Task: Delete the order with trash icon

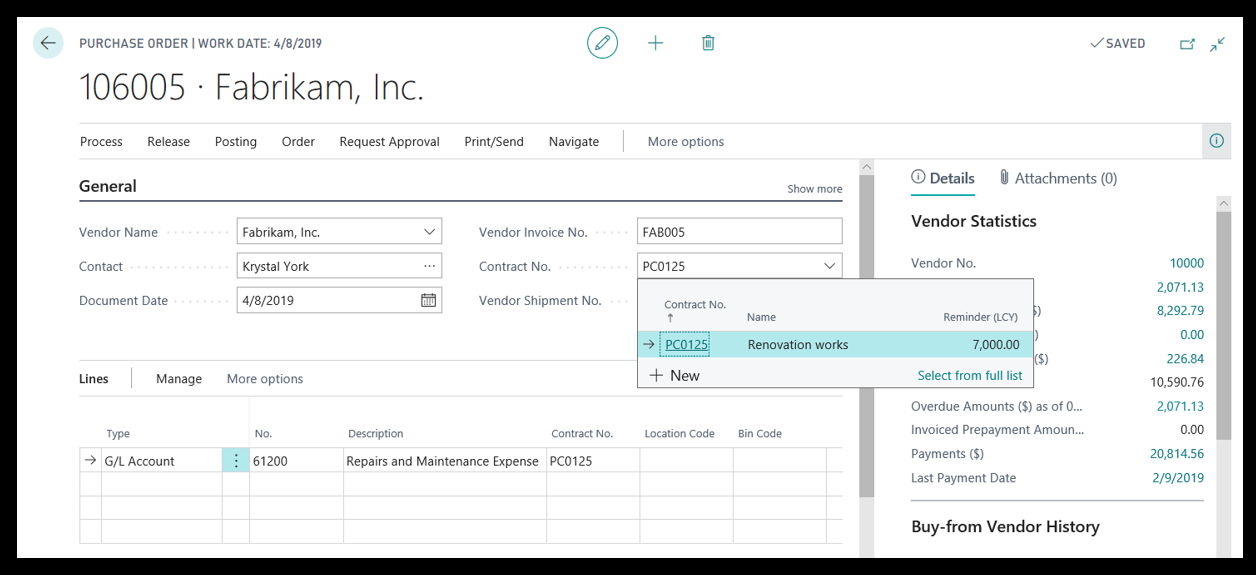Action: [x=708, y=43]
